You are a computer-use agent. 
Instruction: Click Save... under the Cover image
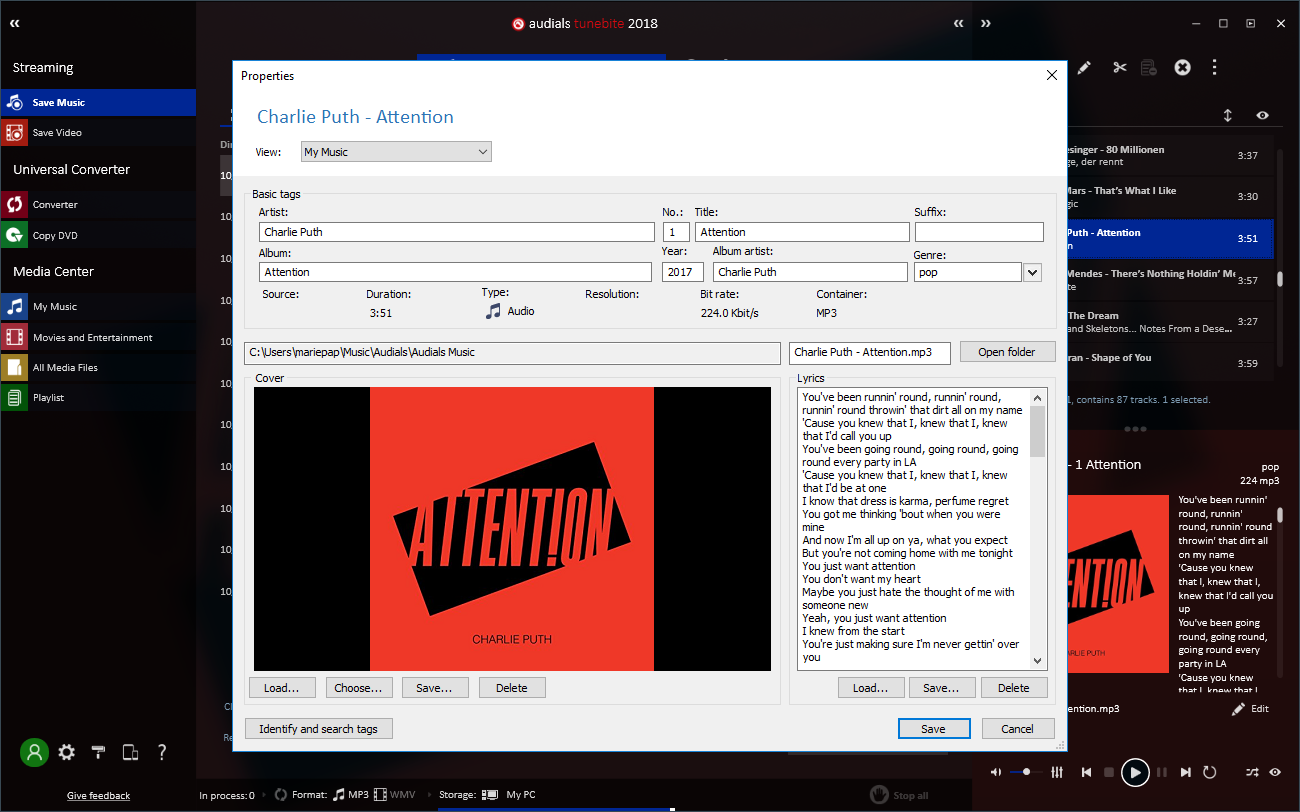pos(435,688)
